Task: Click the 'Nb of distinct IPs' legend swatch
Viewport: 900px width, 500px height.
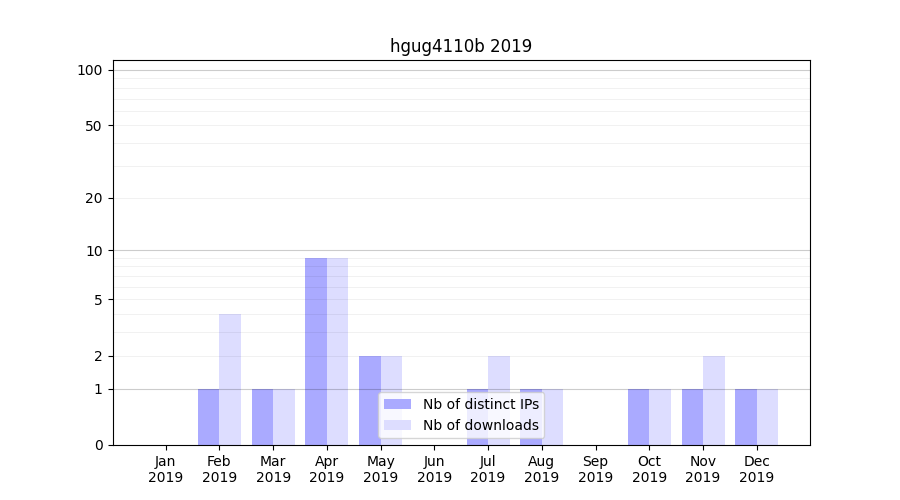Action: (397, 404)
